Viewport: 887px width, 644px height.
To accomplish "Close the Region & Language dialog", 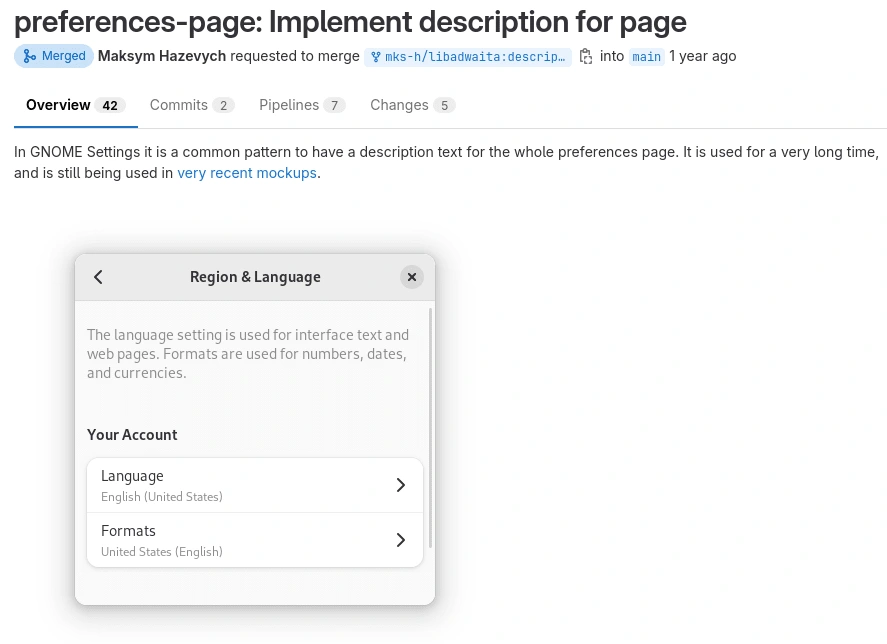I will click(x=412, y=277).
